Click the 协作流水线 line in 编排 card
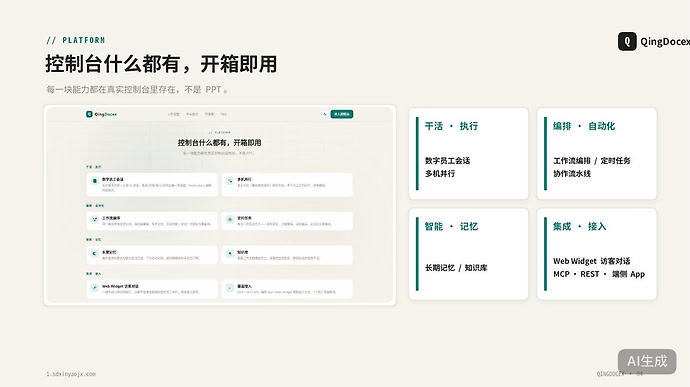This screenshot has height=387, width=690. tap(572, 173)
